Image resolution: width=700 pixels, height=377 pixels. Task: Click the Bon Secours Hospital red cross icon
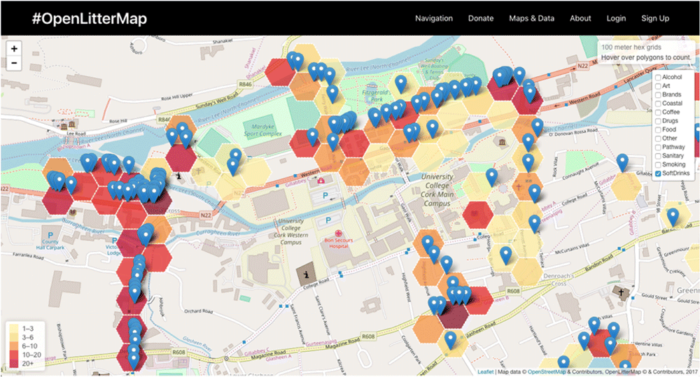coord(338,234)
